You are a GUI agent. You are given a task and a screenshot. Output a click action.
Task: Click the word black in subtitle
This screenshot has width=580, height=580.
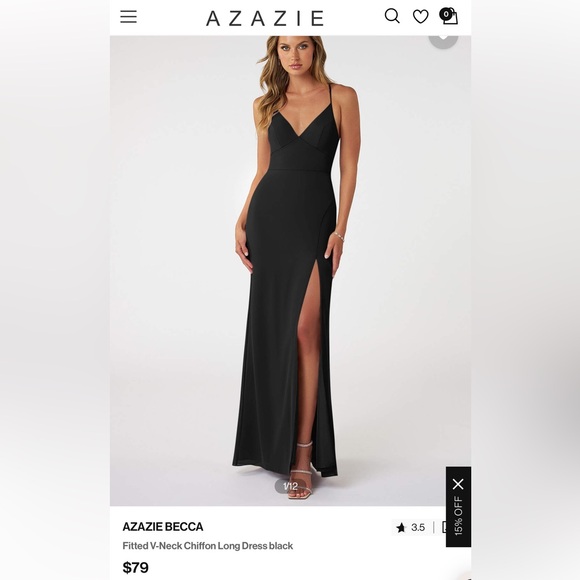click(281, 546)
